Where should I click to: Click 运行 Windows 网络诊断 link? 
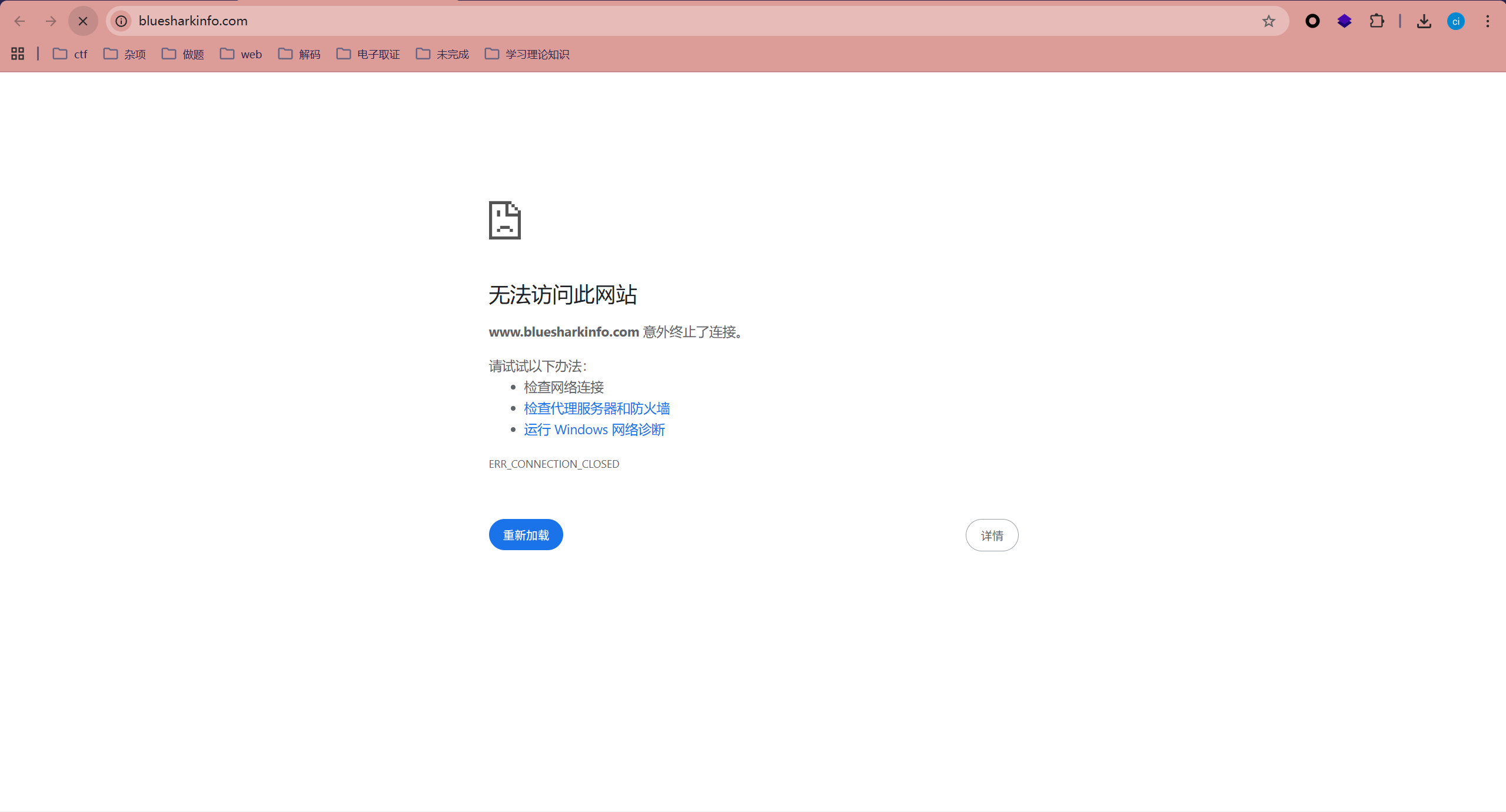(x=594, y=430)
